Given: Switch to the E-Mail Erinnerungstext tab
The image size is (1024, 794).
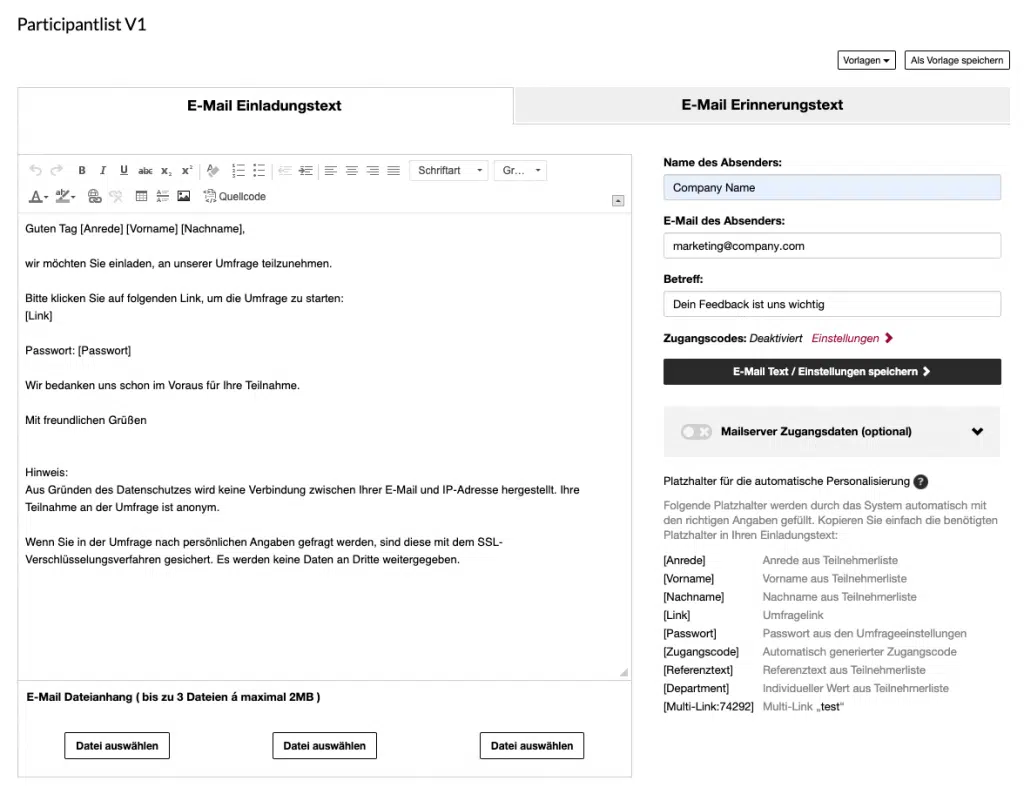Looking at the screenshot, I should [x=761, y=105].
